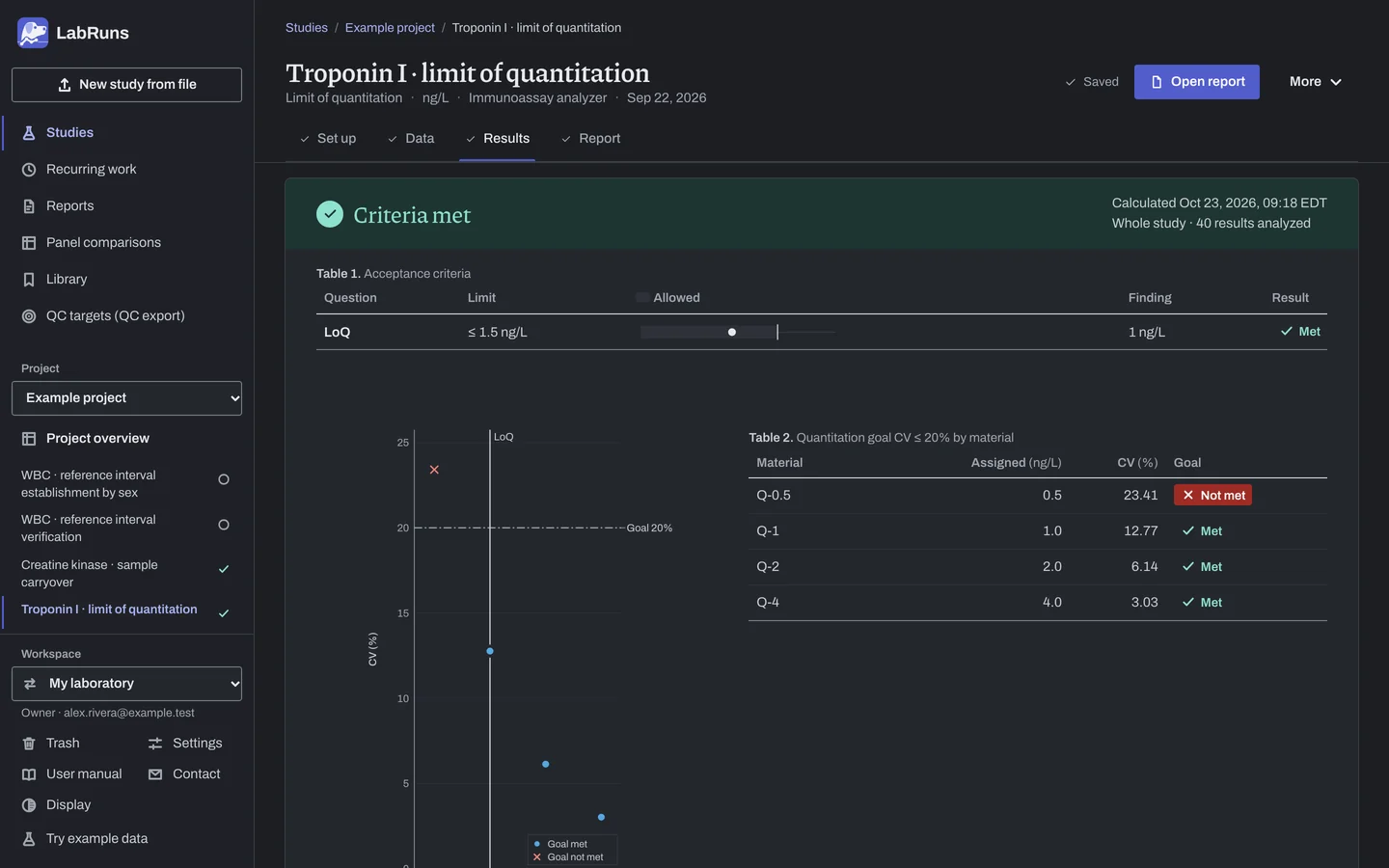The image size is (1389, 868).
Task: Open Panel comparisons table icon
Action: pos(29,243)
